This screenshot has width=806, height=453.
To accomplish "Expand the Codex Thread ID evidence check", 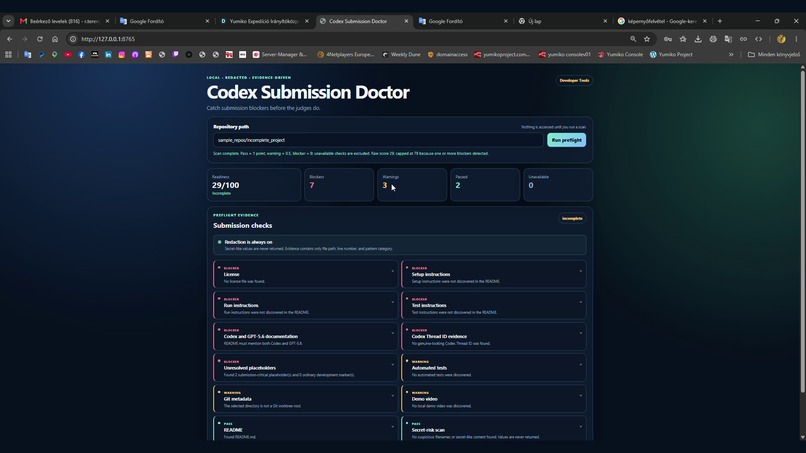I will 493,336.
